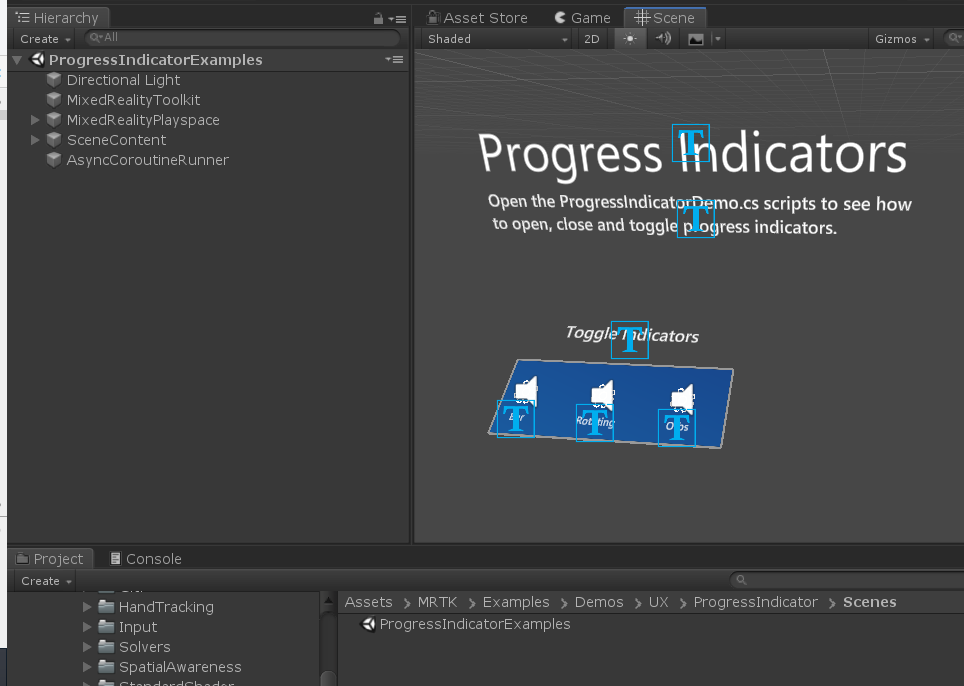
Task: Click the audio gizmo above the Orbs button
Action: coord(682,398)
